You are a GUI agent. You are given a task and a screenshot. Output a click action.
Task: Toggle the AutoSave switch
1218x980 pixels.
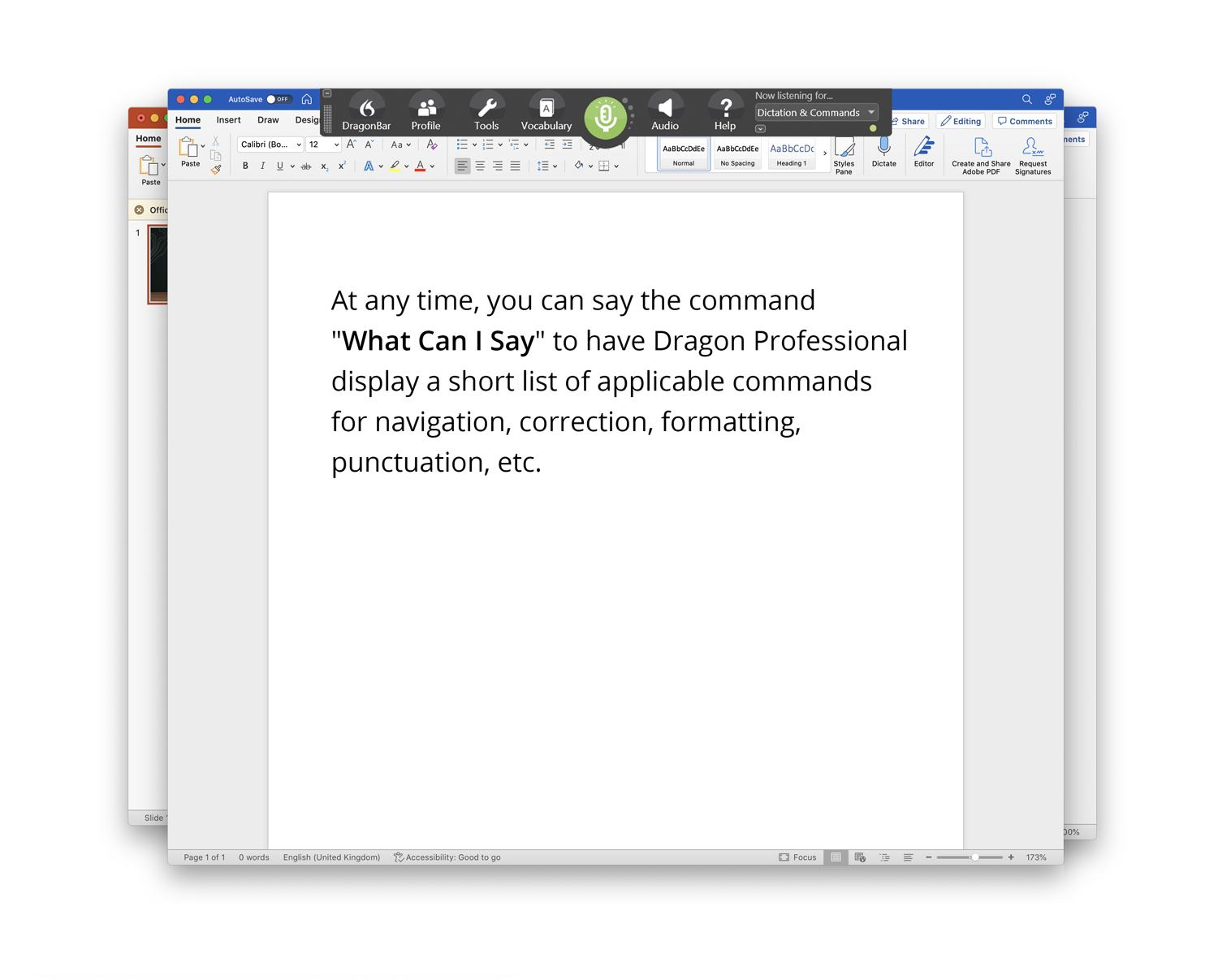tap(278, 99)
